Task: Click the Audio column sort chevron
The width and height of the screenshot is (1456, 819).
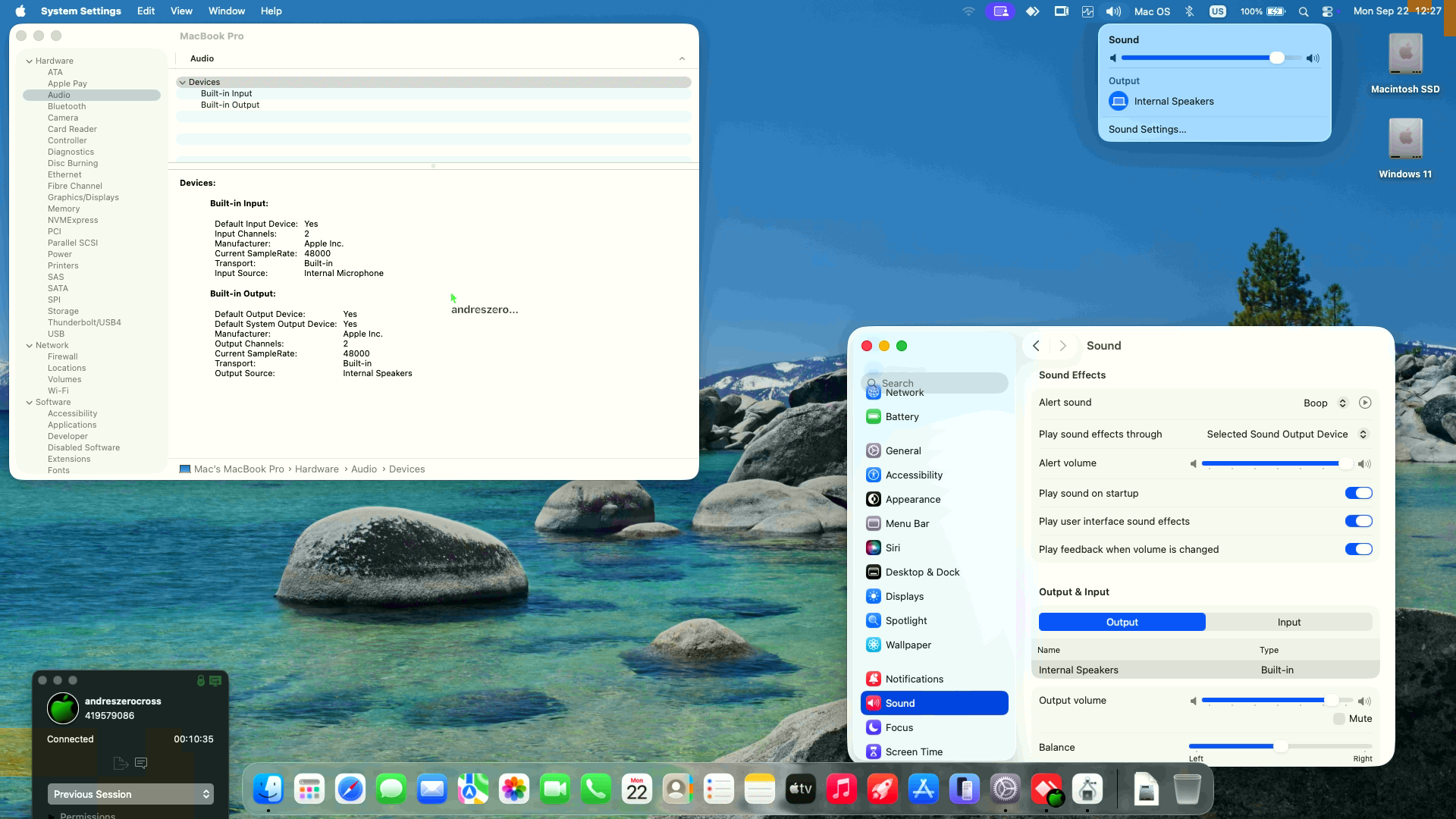Action: tap(682, 58)
